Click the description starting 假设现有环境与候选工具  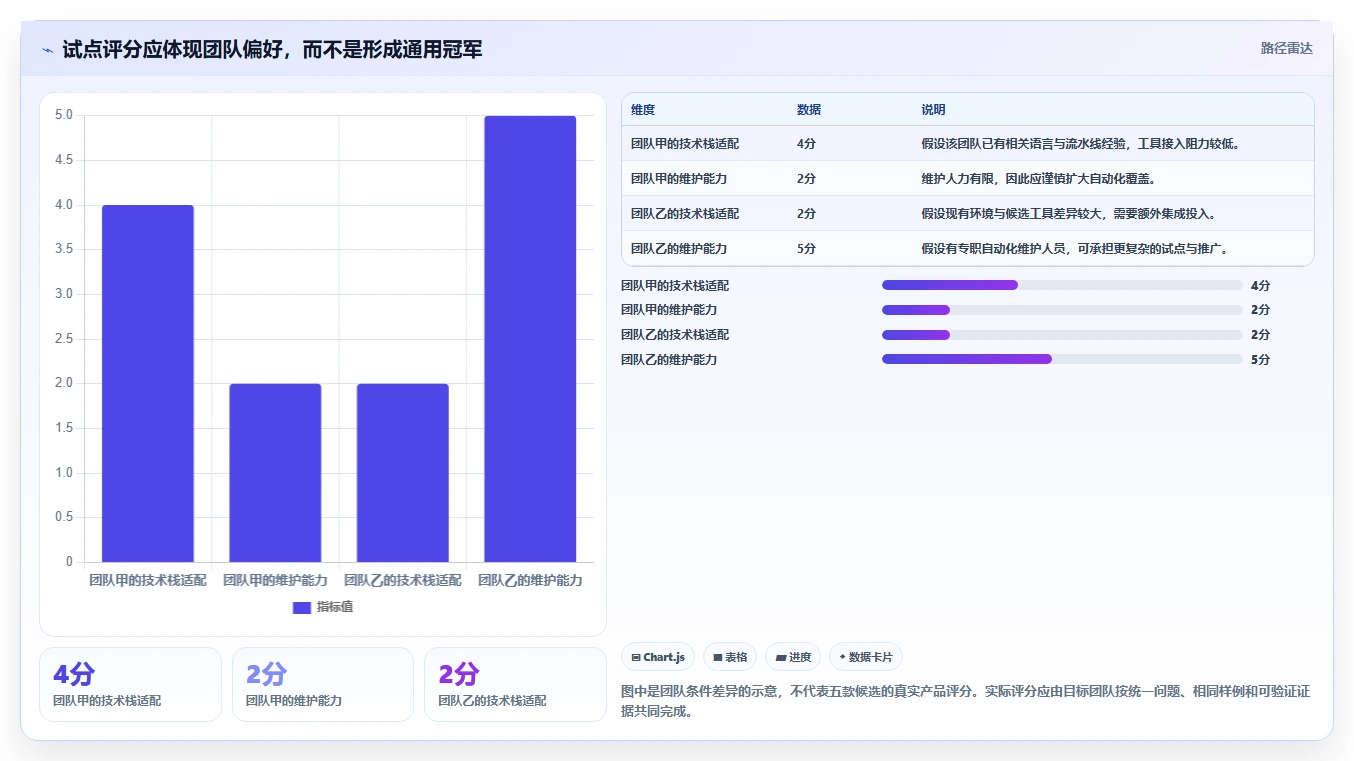1069,214
